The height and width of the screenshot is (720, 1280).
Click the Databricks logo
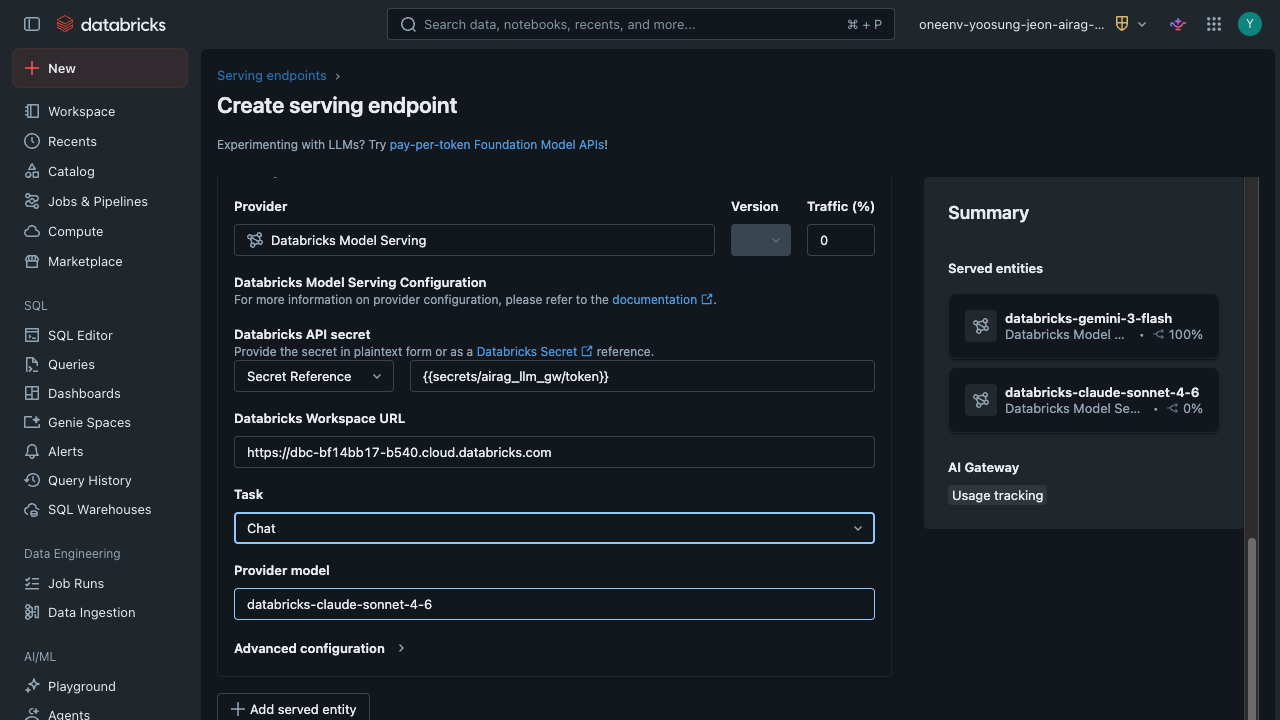click(111, 24)
